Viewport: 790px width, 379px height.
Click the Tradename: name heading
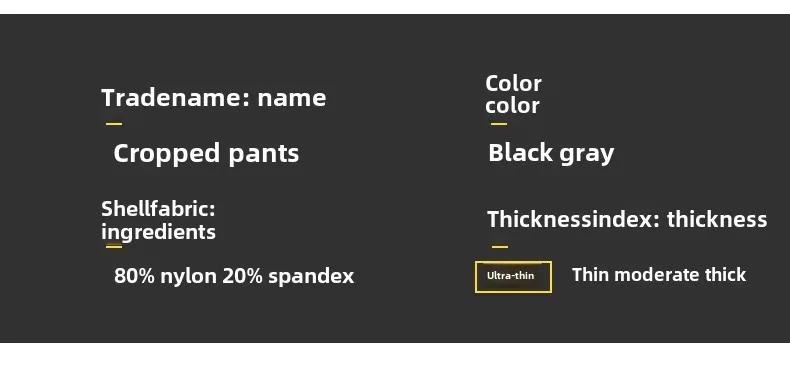point(214,97)
